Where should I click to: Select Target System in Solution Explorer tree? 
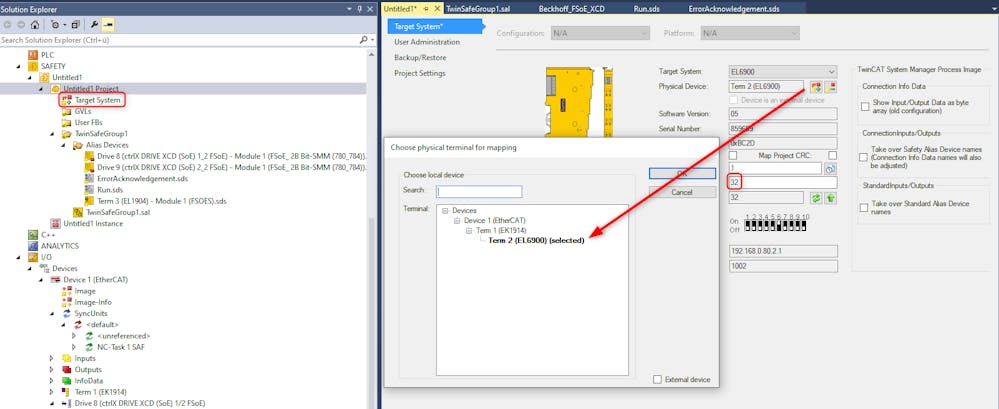[x=97, y=100]
